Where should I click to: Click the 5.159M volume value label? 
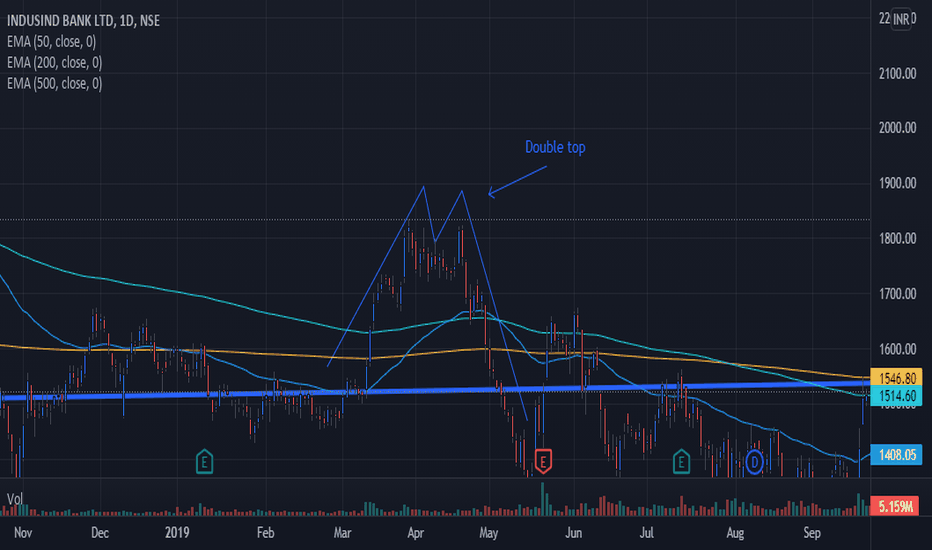tap(895, 507)
